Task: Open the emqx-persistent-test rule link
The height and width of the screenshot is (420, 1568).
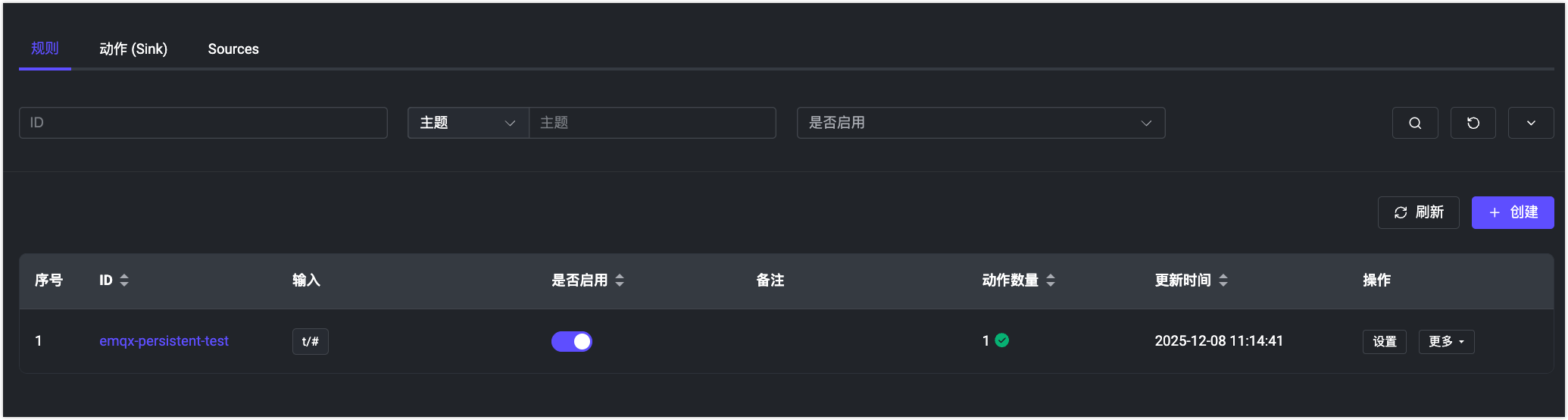Action: (x=164, y=341)
